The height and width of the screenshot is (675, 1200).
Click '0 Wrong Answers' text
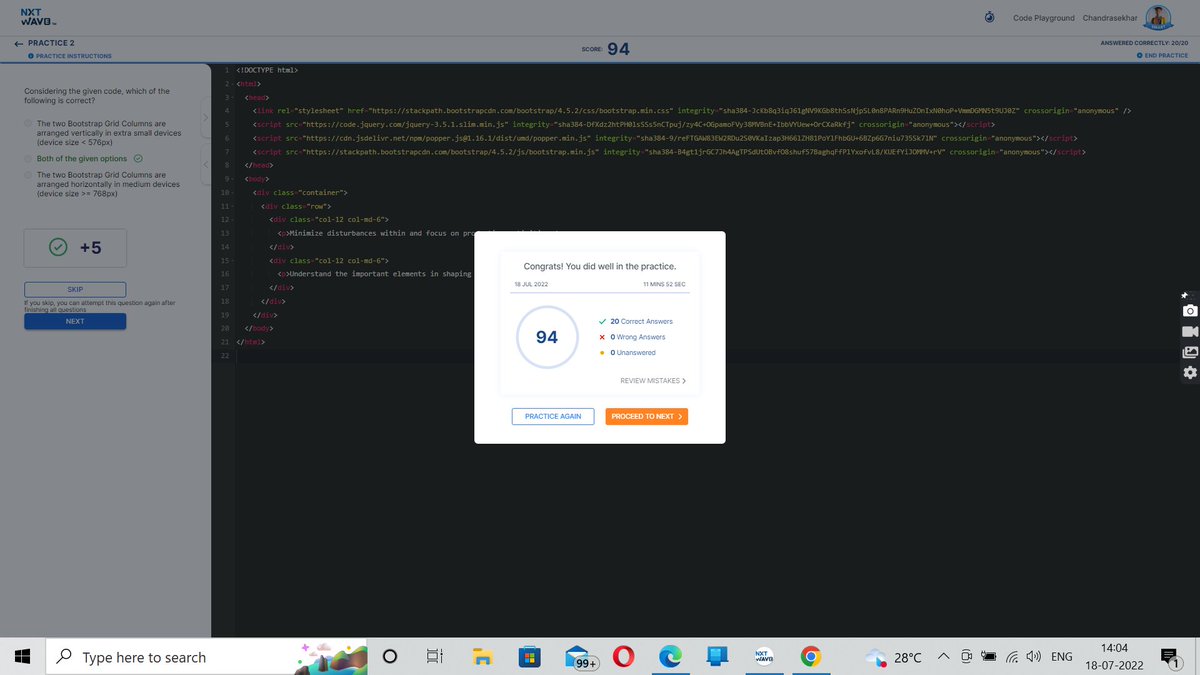pos(637,337)
